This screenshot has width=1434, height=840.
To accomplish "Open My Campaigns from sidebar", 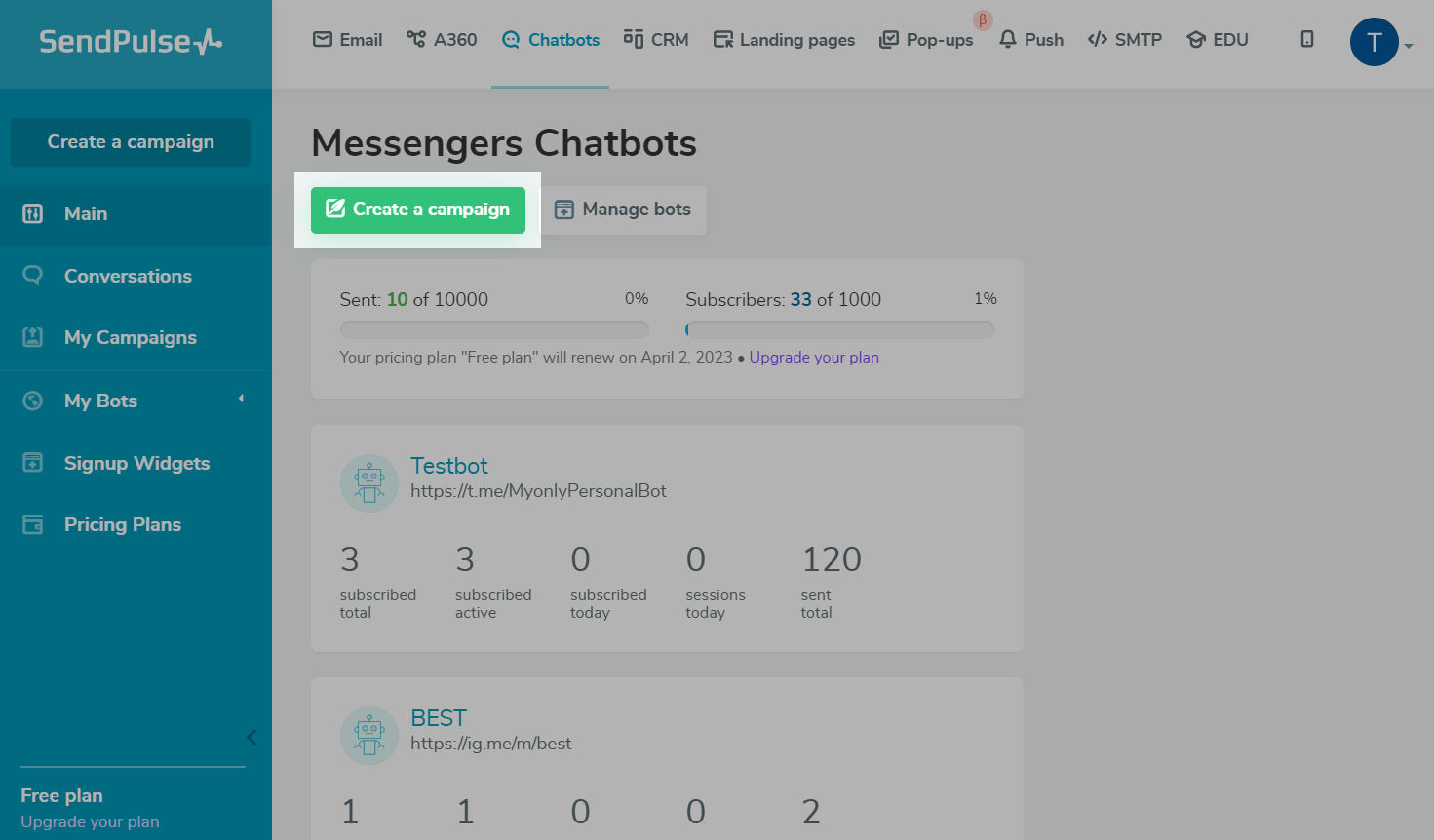I will [x=129, y=337].
